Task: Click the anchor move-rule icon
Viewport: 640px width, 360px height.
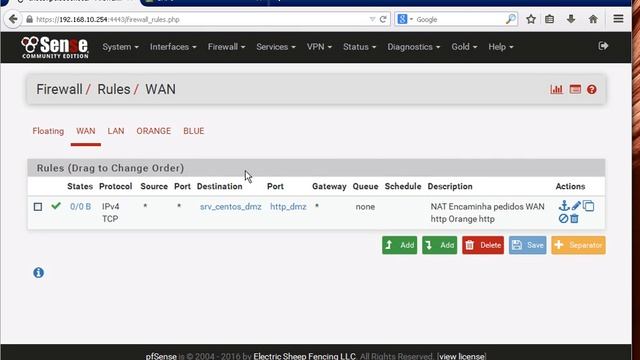Action: tap(564, 206)
